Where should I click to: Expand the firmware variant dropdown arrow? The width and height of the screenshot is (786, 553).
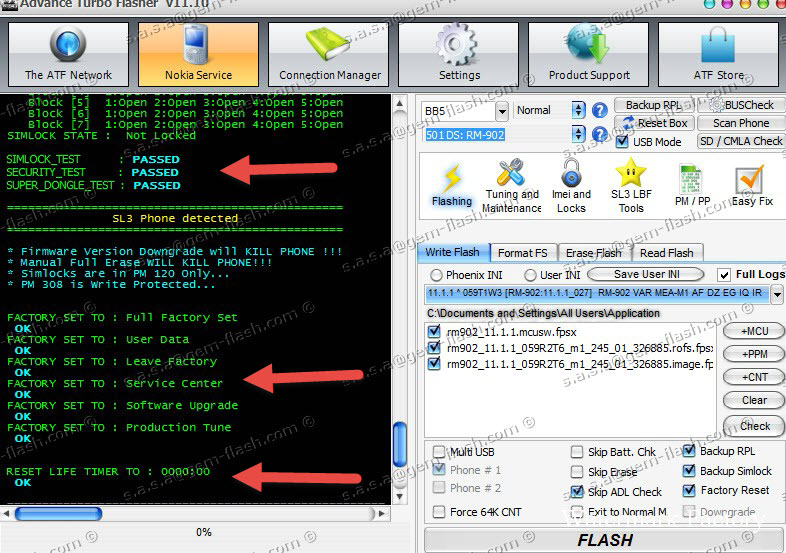point(777,294)
